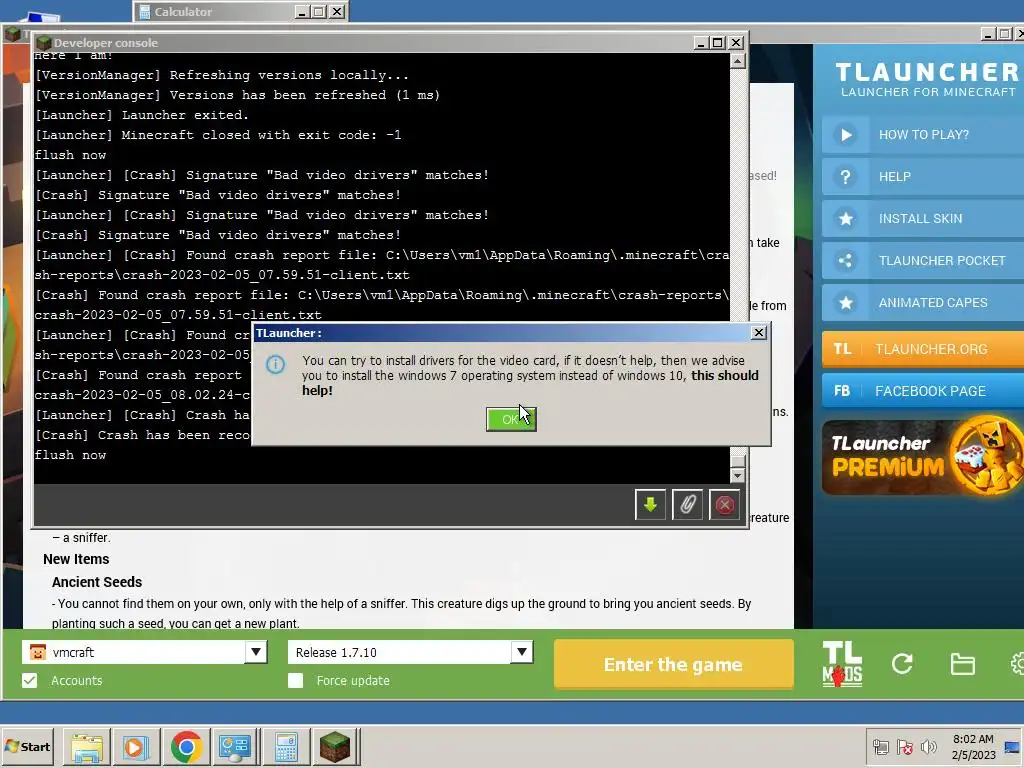
Task: Click the volume speaker tray icon
Action: (928, 746)
